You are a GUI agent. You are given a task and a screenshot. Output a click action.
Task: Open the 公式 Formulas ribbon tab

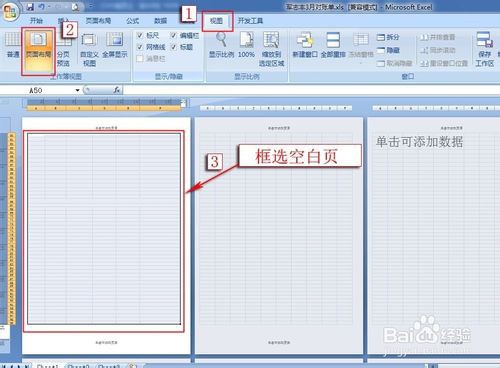pyautogui.click(x=132, y=21)
